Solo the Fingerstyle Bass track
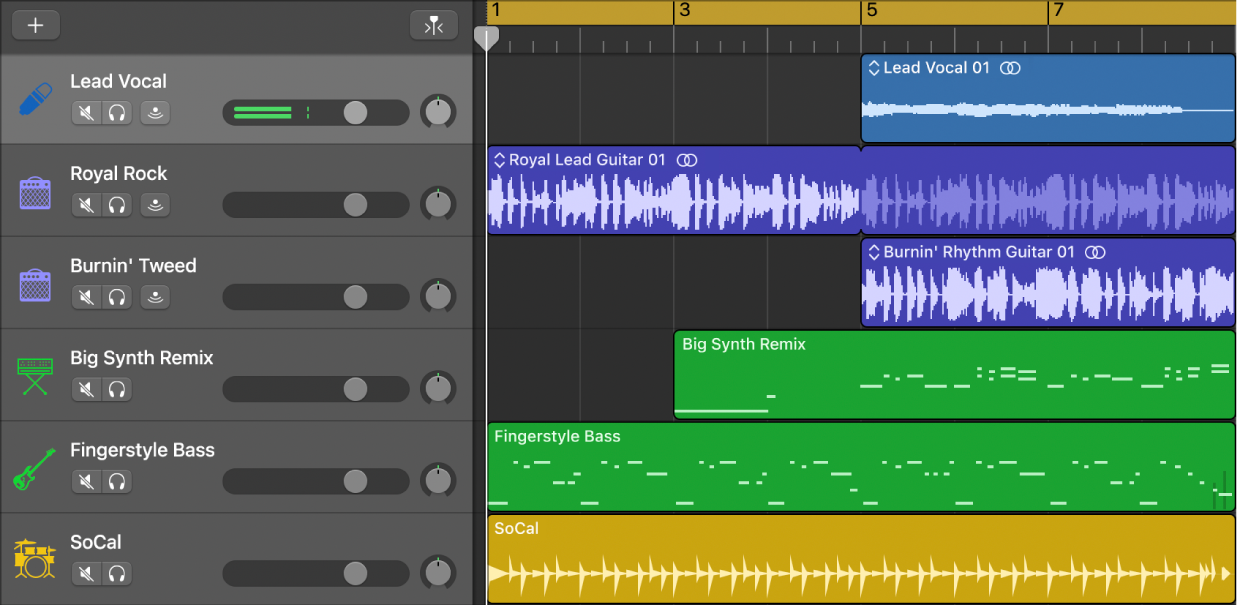Screen dimensions: 1237x606 (117, 482)
